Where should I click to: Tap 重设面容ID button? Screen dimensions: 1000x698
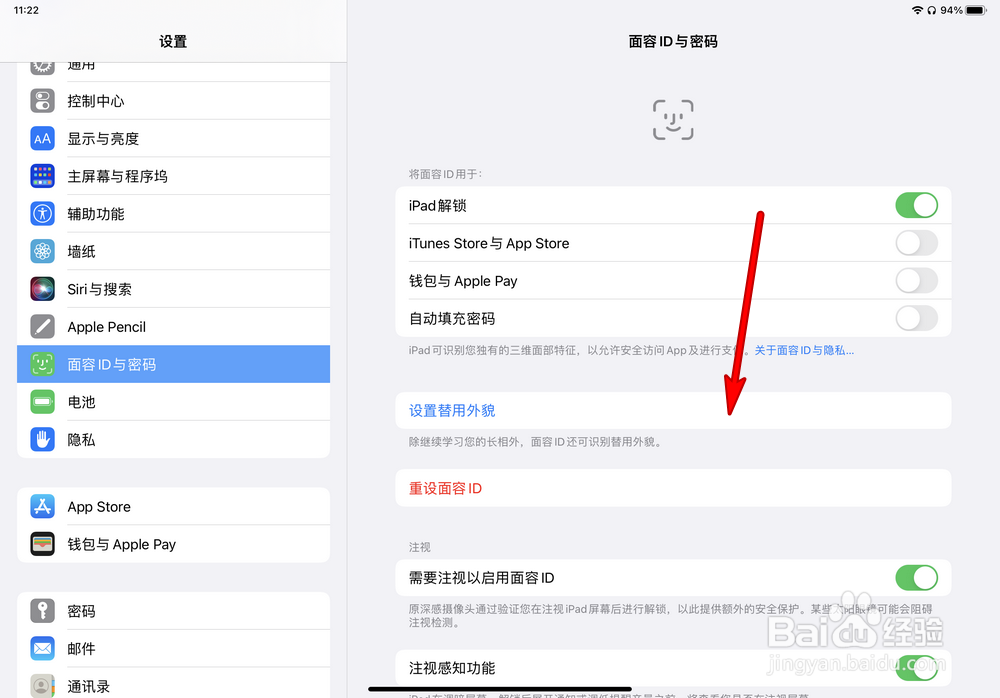(x=673, y=488)
